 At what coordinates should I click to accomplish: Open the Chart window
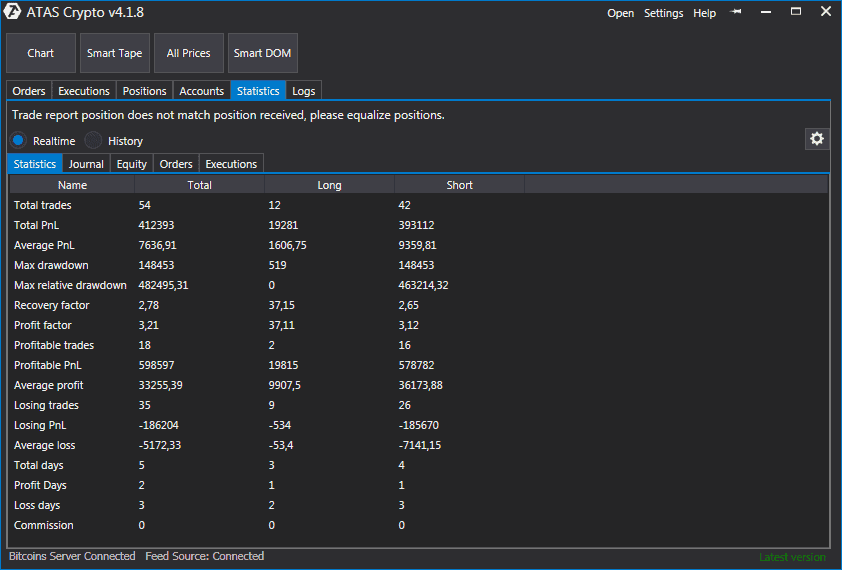[41, 53]
